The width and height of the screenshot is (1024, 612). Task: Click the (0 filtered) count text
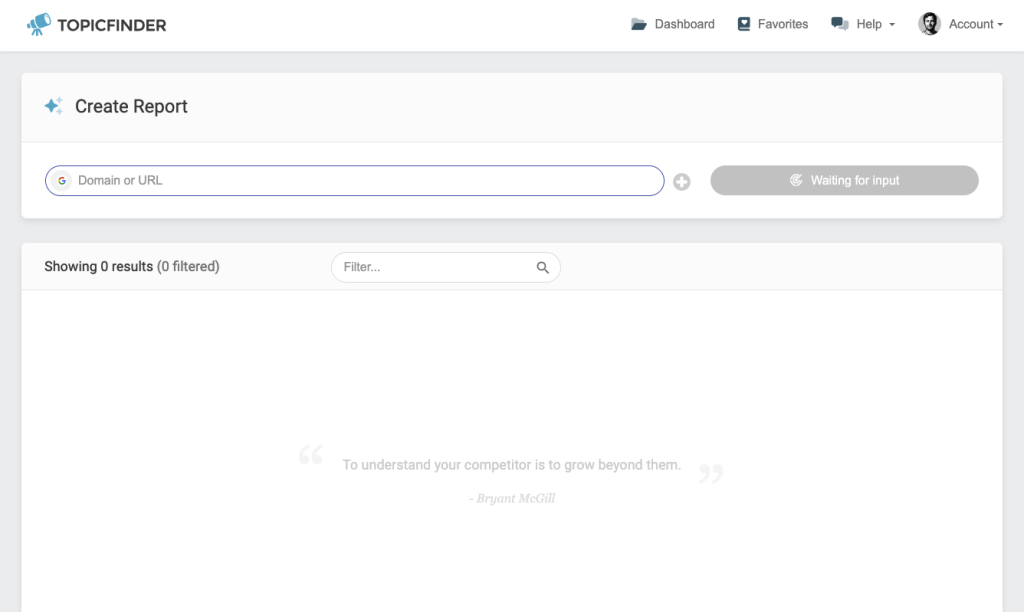coord(188,266)
